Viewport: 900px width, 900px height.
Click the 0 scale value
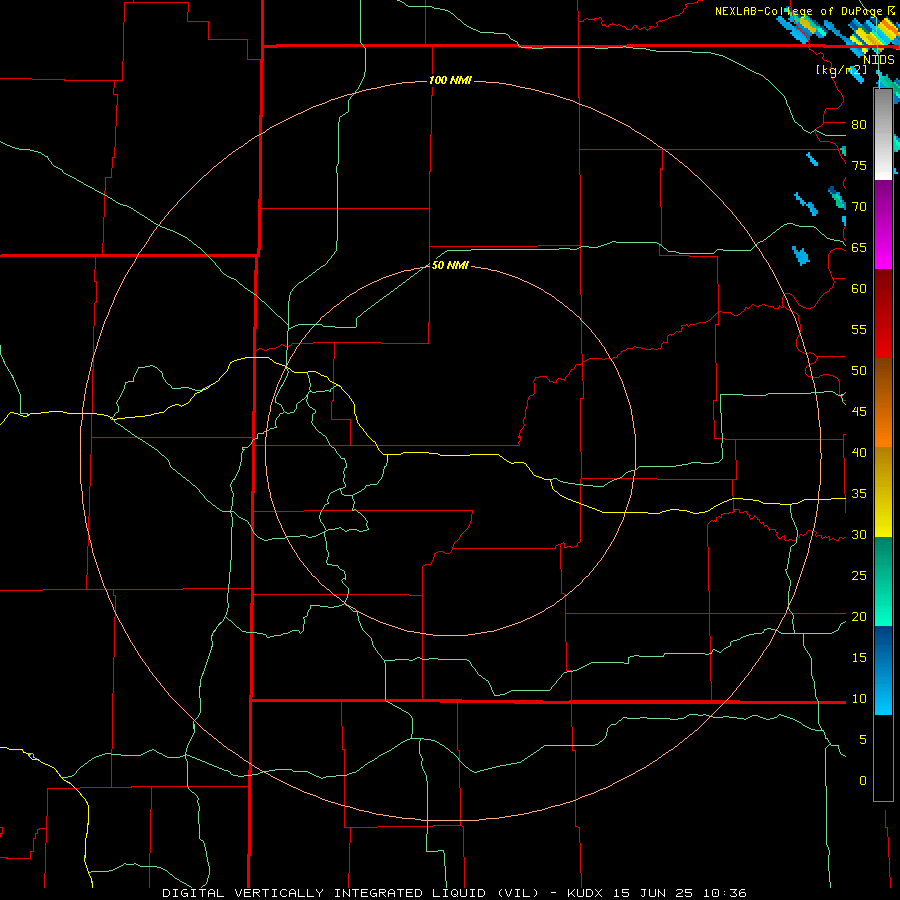point(863,781)
